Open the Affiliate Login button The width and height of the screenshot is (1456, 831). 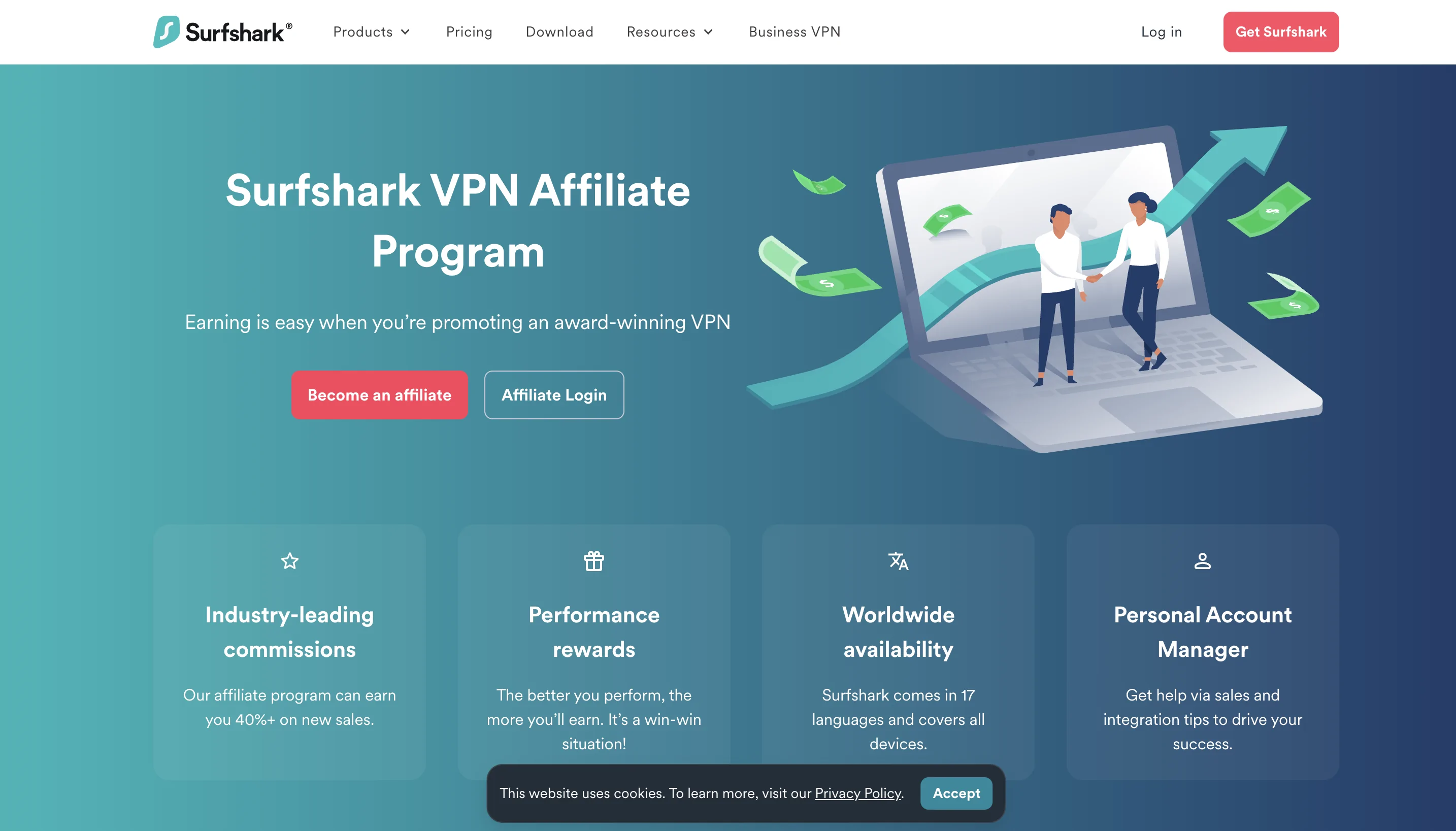click(554, 395)
